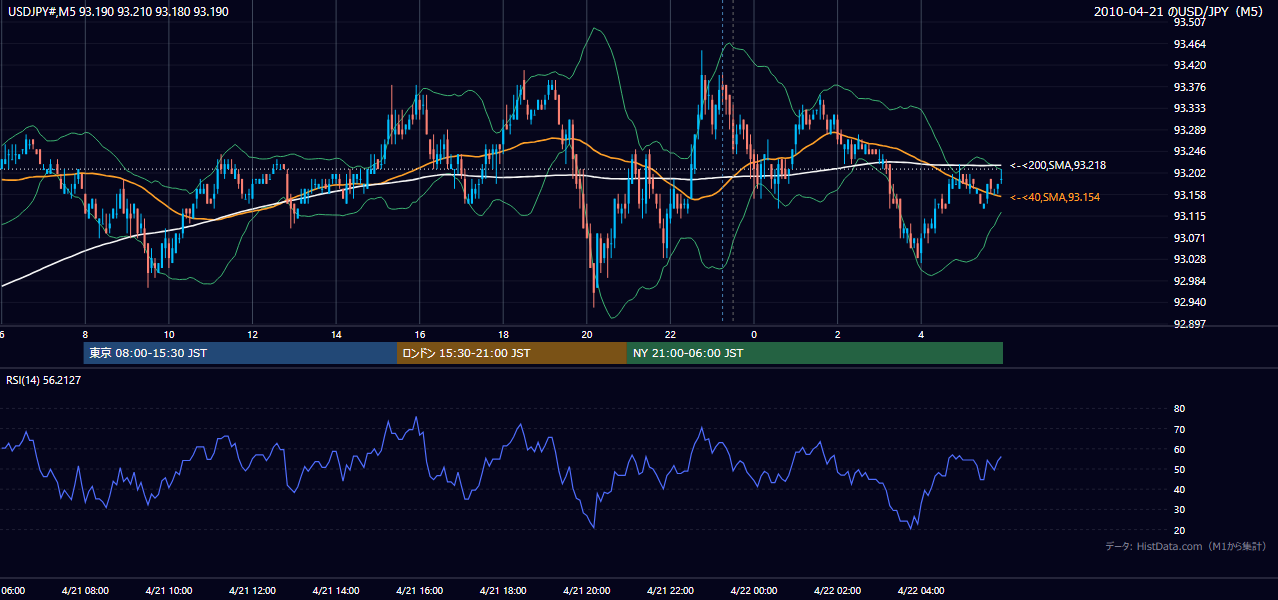Click price level 92.984 on the scale
This screenshot has width=1278, height=600.
click(x=1189, y=281)
